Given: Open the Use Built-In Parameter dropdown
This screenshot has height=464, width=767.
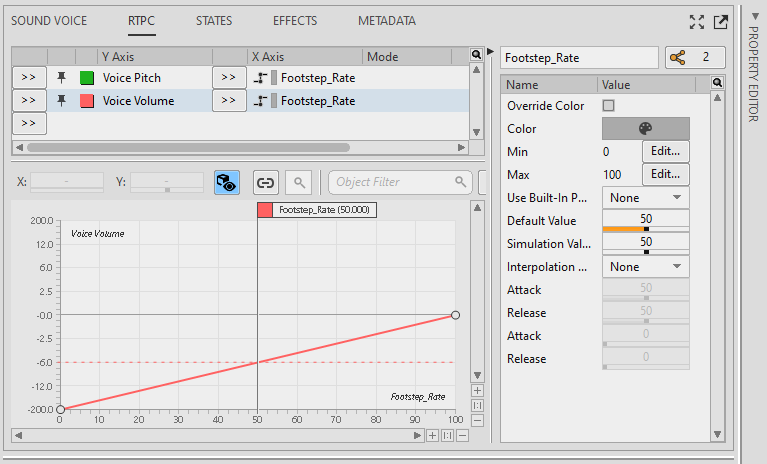Looking at the screenshot, I should click(x=645, y=198).
